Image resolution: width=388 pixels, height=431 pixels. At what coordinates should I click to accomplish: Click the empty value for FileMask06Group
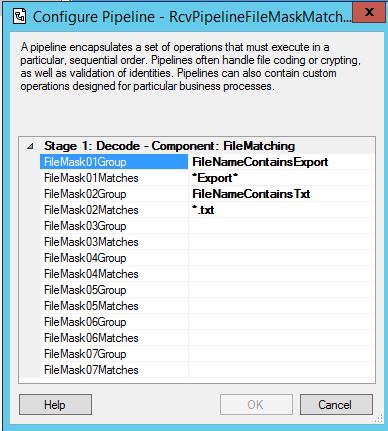tap(282, 322)
